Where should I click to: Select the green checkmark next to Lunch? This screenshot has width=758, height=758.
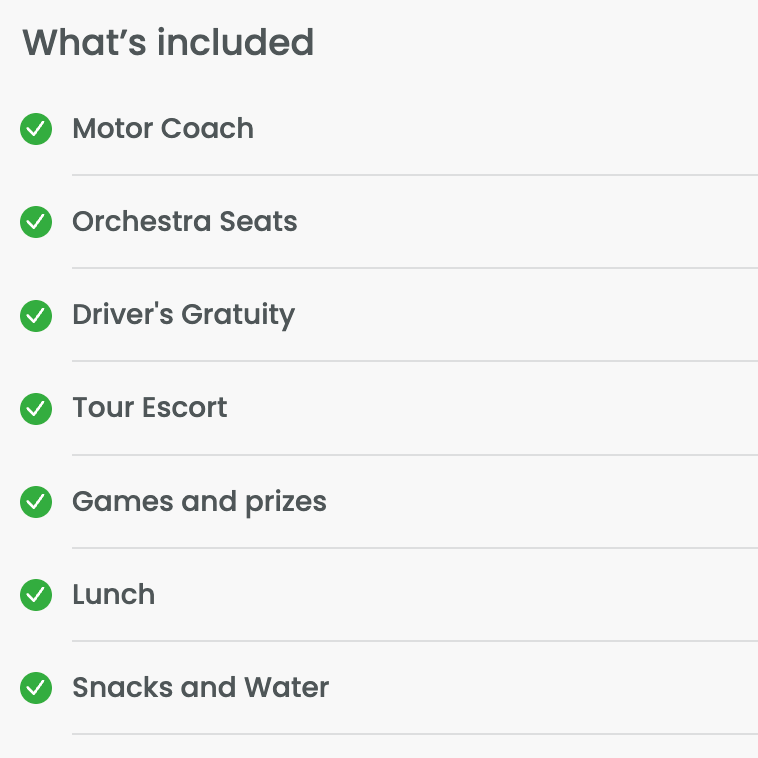tap(36, 595)
